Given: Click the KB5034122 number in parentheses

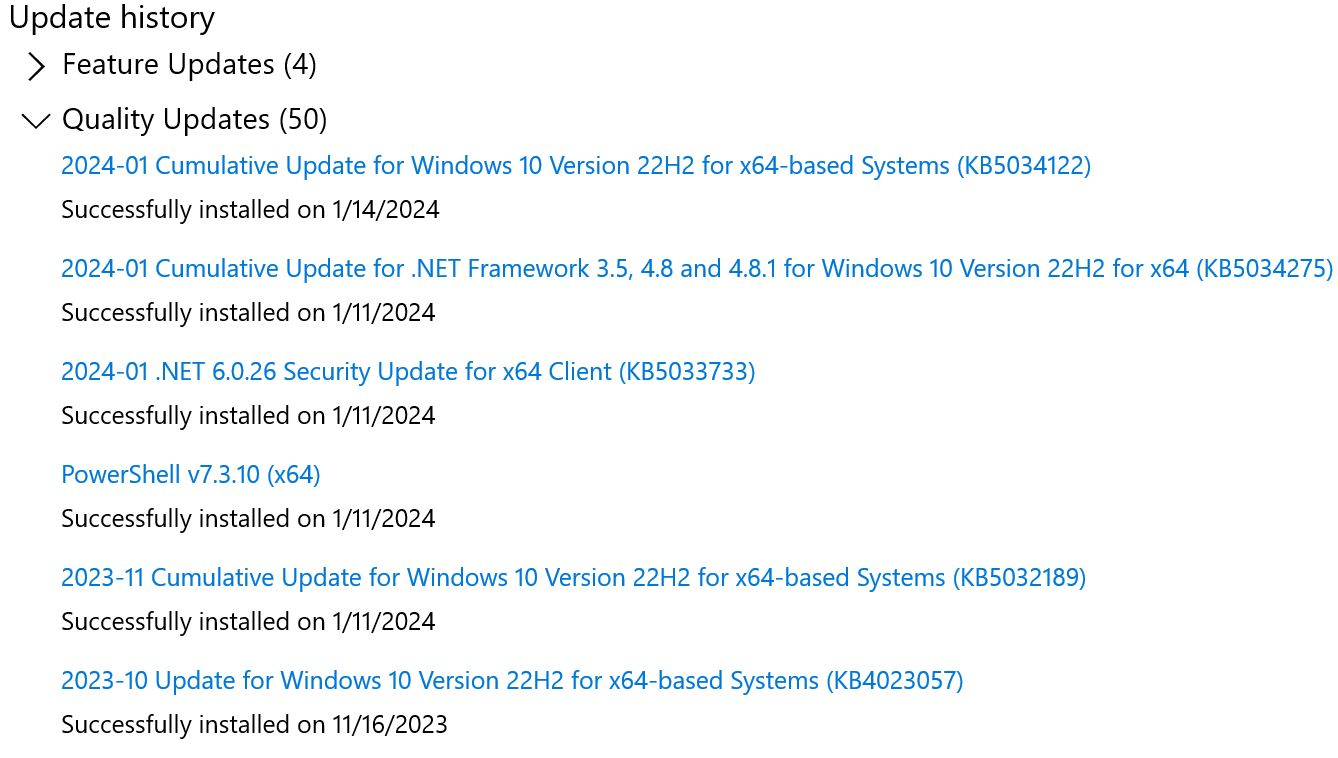Looking at the screenshot, I should 1023,165.
